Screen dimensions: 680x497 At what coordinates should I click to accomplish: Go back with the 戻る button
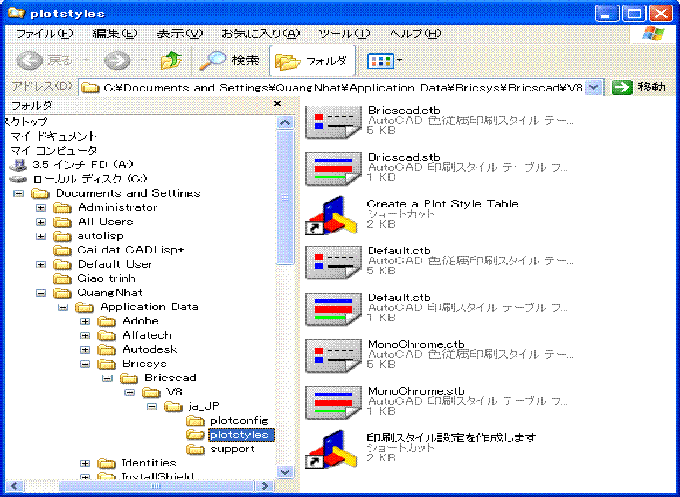(43, 61)
